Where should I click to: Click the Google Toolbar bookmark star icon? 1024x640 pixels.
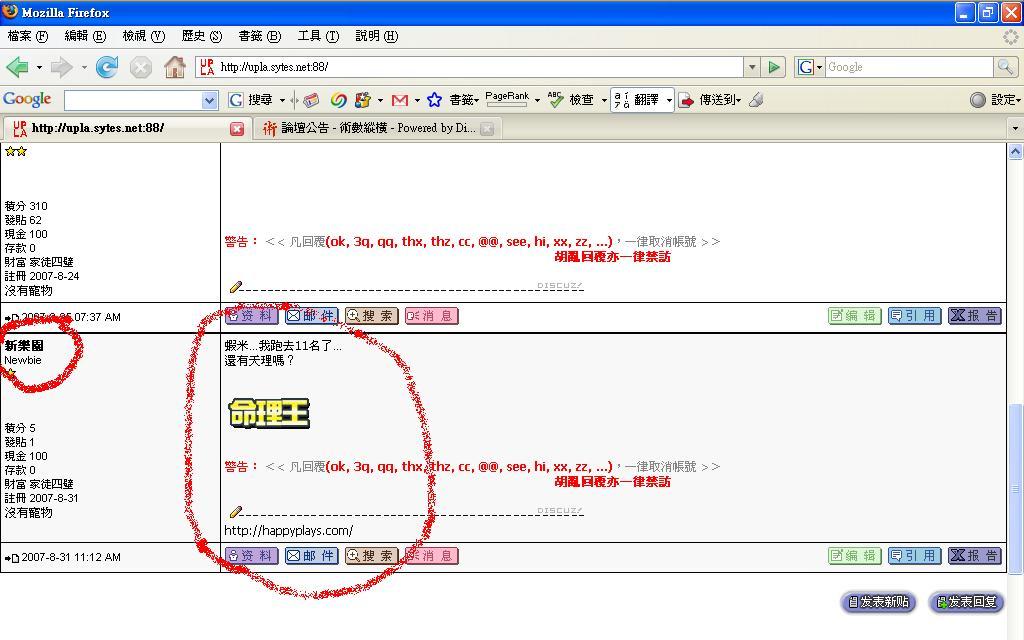434,100
